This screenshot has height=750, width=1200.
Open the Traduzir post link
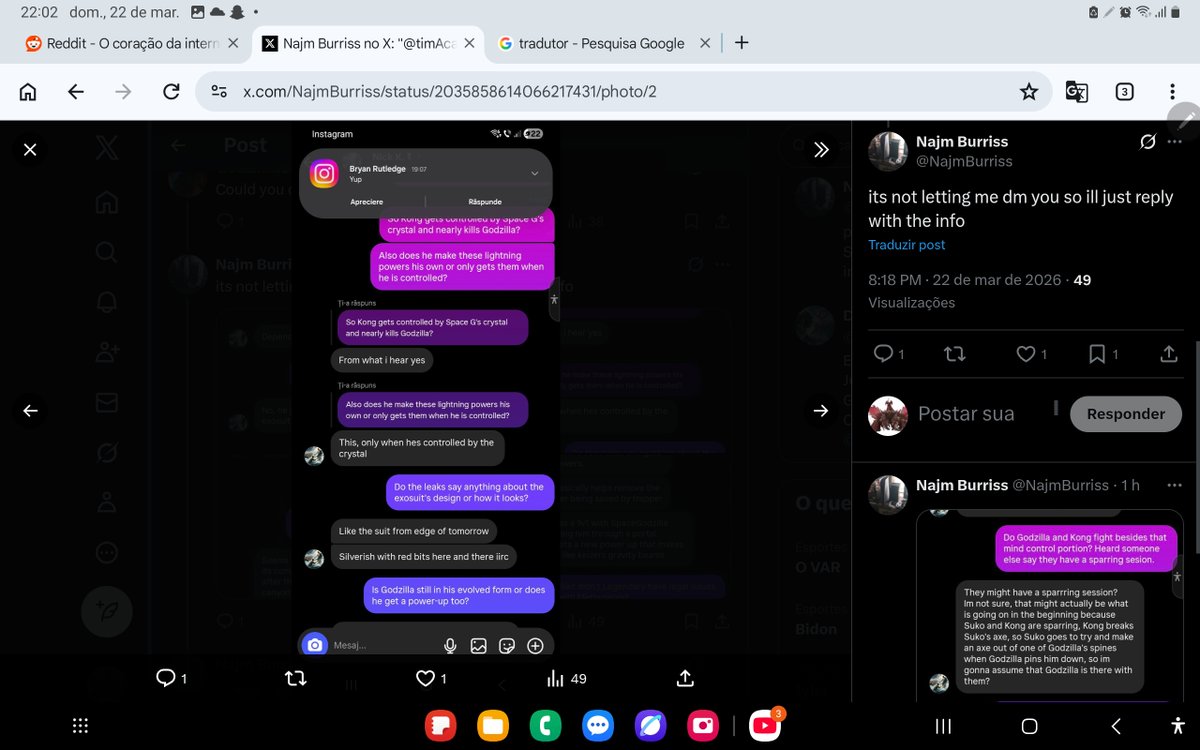coord(906,245)
